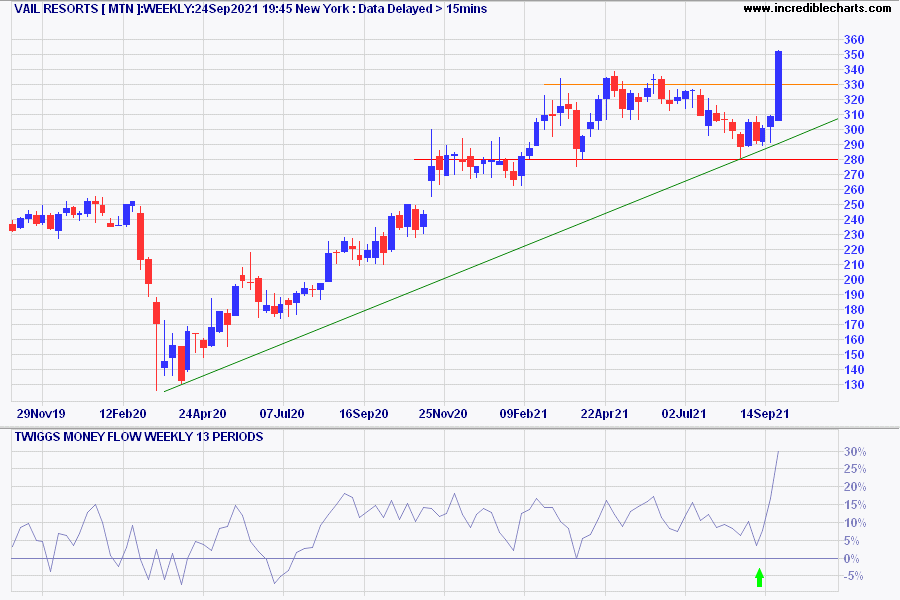Click the 09Feb21 date label
This screenshot has width=900, height=600.
[x=523, y=413]
